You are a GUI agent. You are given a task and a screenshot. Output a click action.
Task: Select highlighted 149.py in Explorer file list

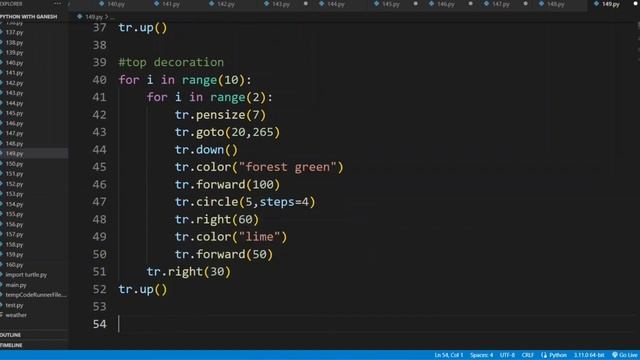(14, 153)
